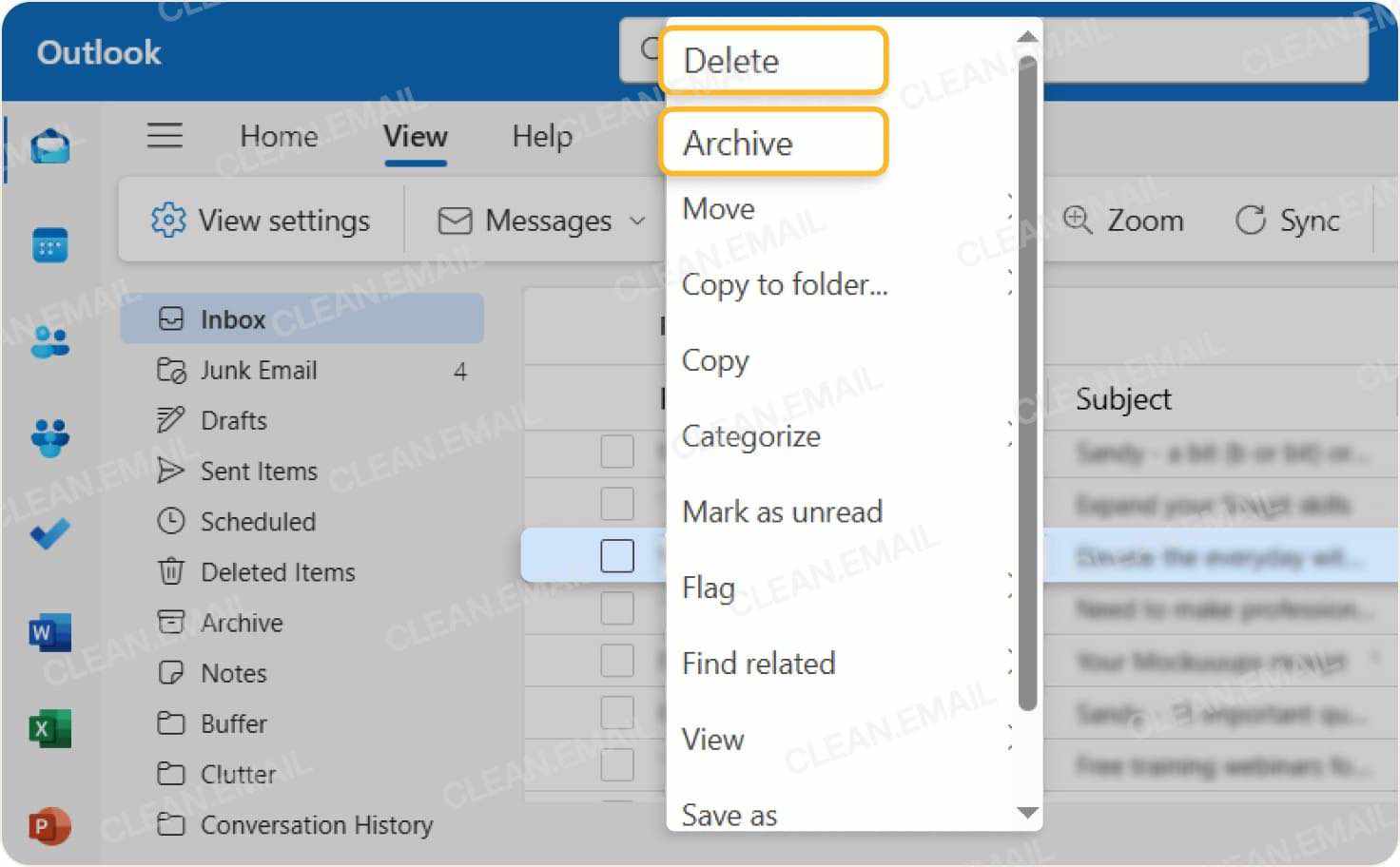Viewport: 1400px width, 867px height.
Task: Open the To Do checkmark icon
Action: point(50,533)
